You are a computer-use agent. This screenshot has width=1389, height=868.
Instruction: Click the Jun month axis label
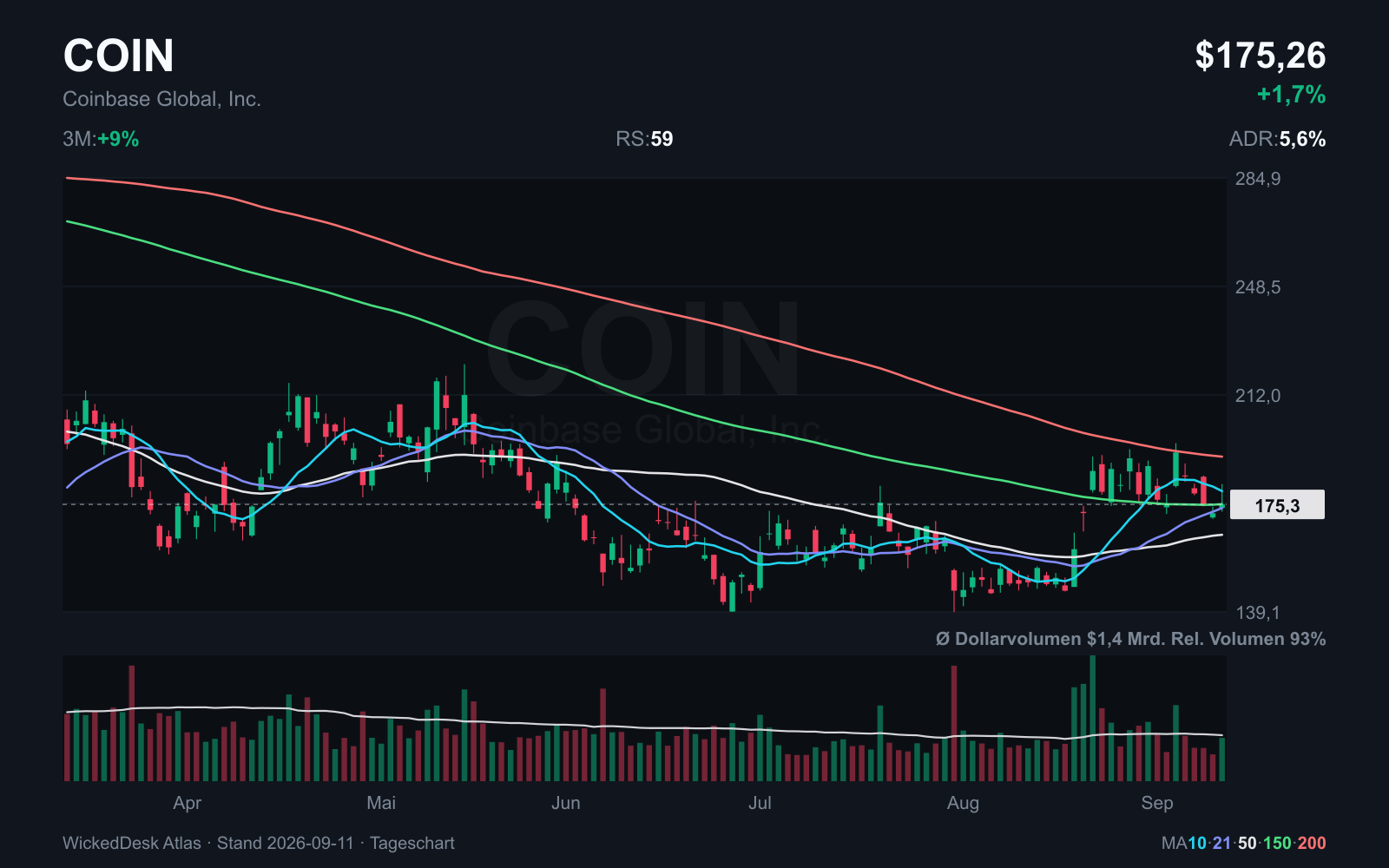pyautogui.click(x=566, y=803)
